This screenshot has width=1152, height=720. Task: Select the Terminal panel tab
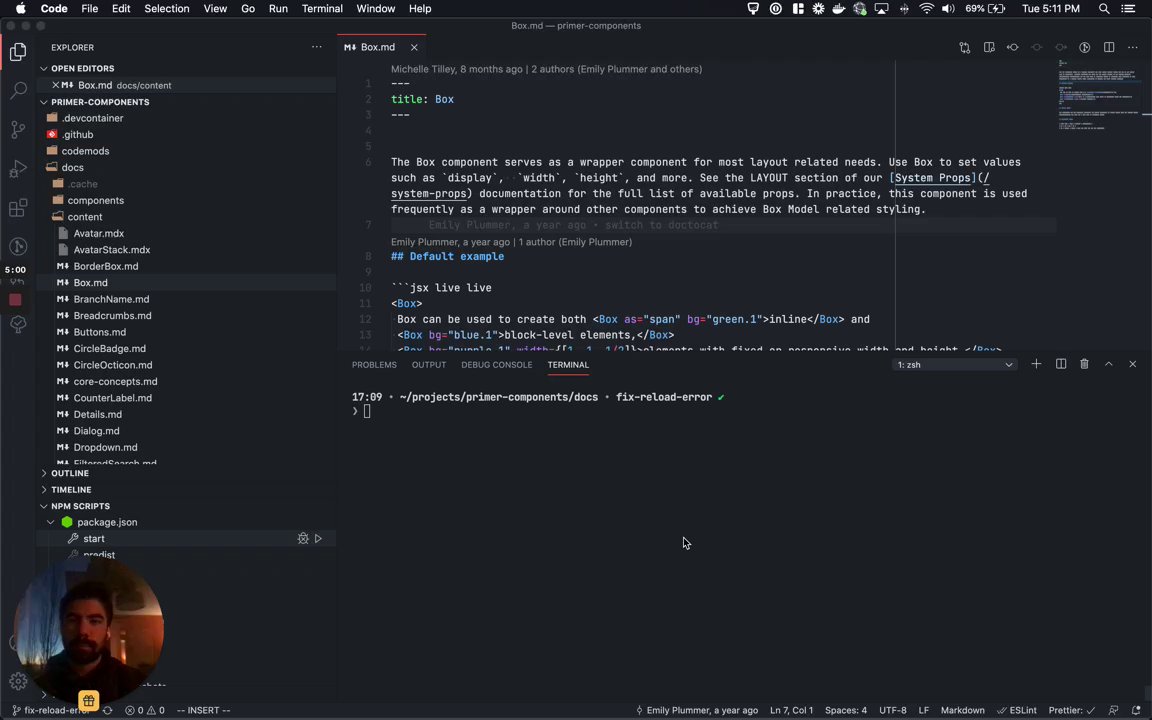pos(568,364)
